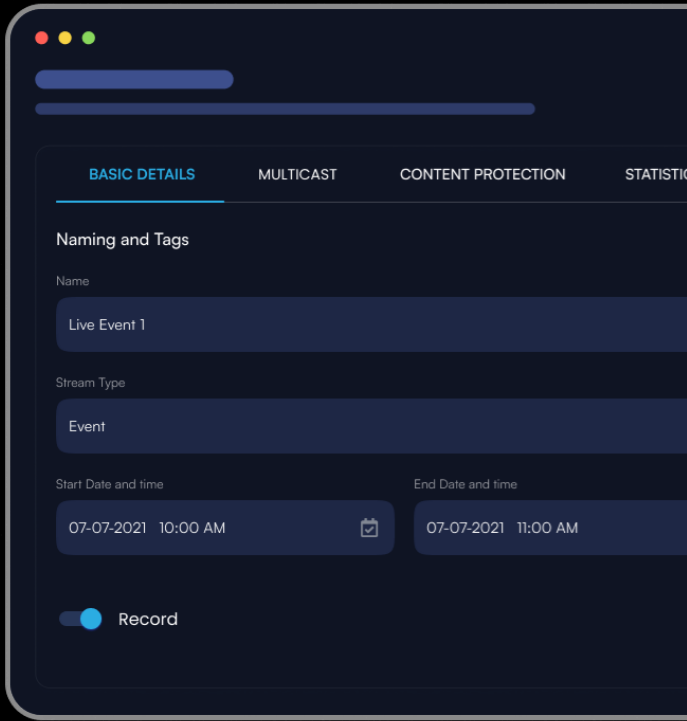Viewport: 687px width, 721px height.
Task: Open the calendar picker for Start Date
Action: click(369, 528)
